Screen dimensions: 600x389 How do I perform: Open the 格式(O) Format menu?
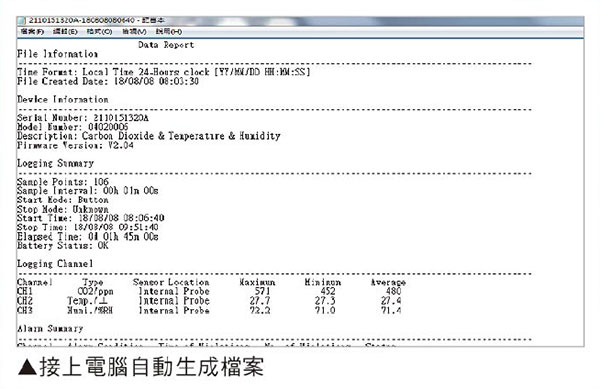(99, 31)
